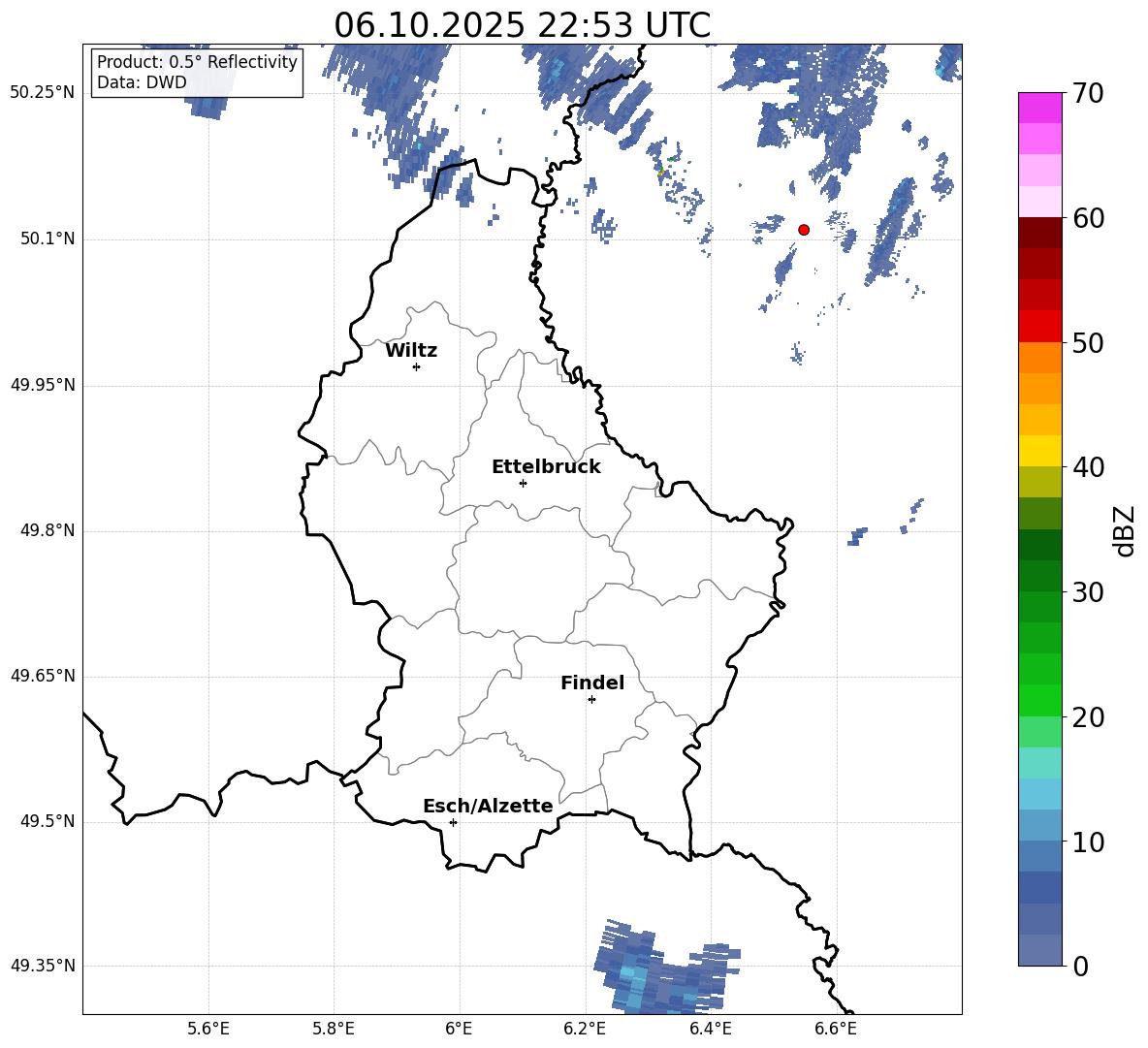Click the 49.5°N latitude tick label
Screen dimensions: 1148x1048
[x=47, y=821]
